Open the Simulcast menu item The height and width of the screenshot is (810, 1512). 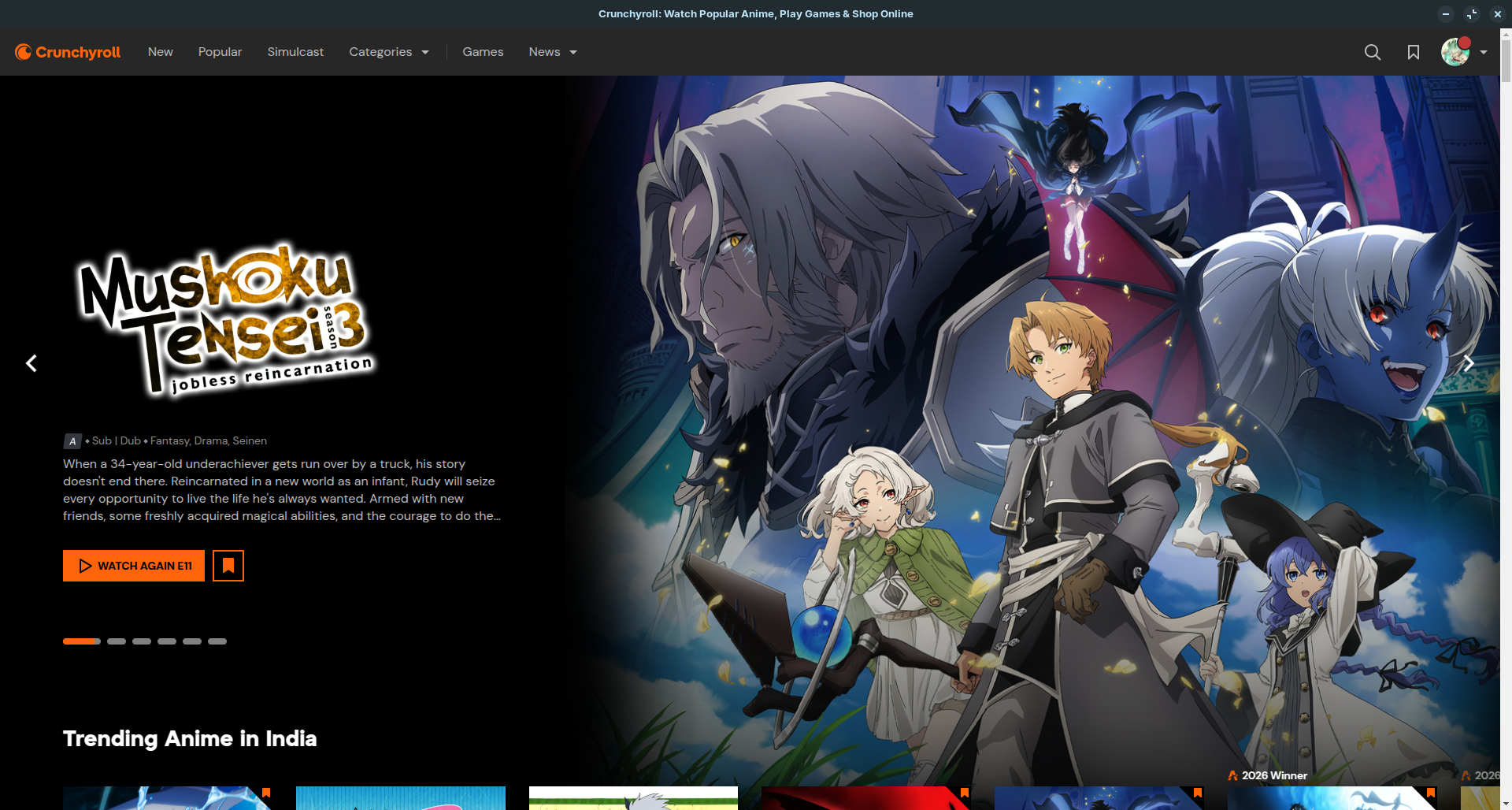(x=295, y=52)
